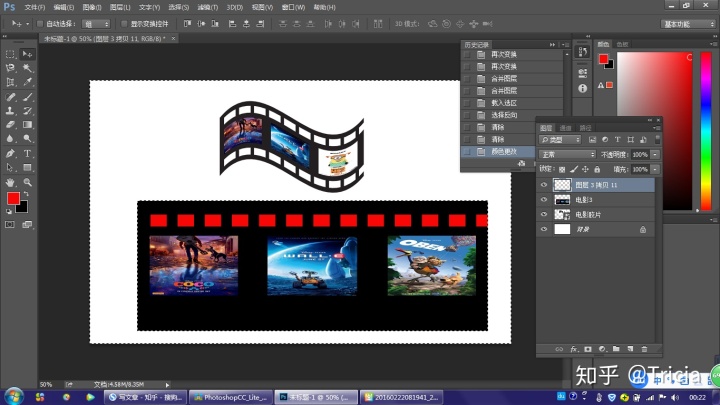Click the foreground color red swatch in toolbox
The image size is (720, 405).
(x=13, y=198)
